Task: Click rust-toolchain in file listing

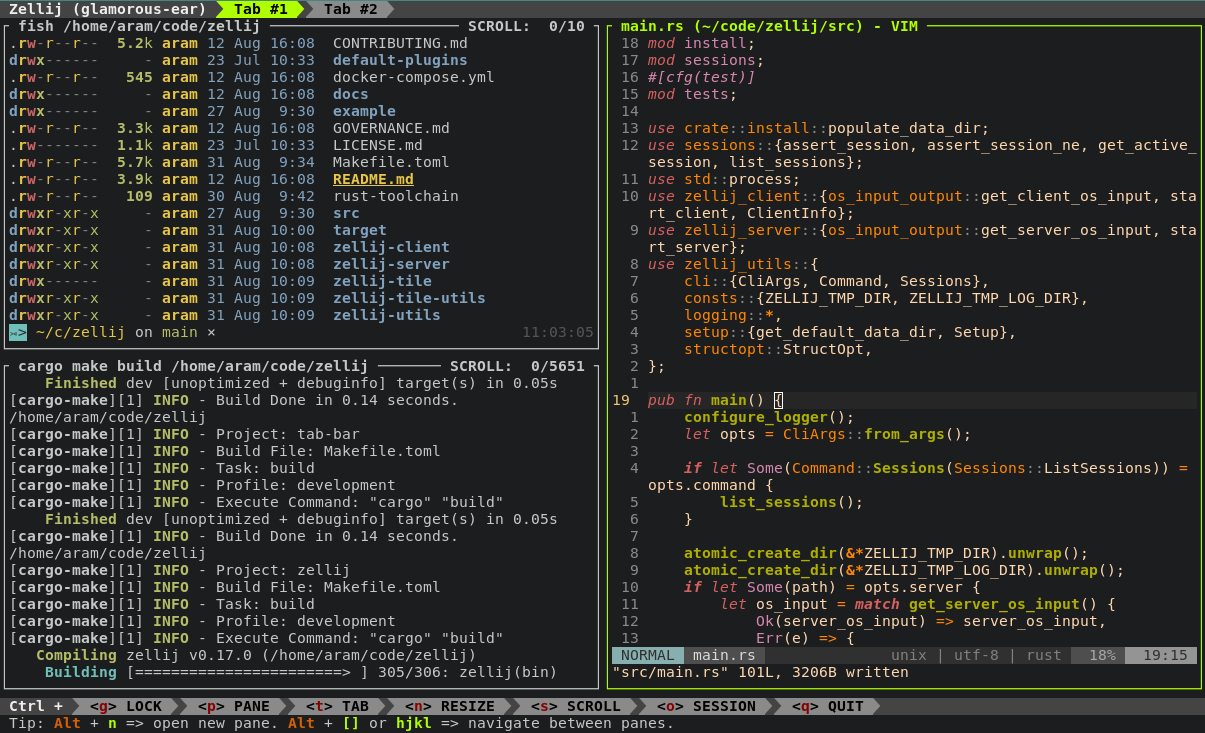Action: pos(396,196)
